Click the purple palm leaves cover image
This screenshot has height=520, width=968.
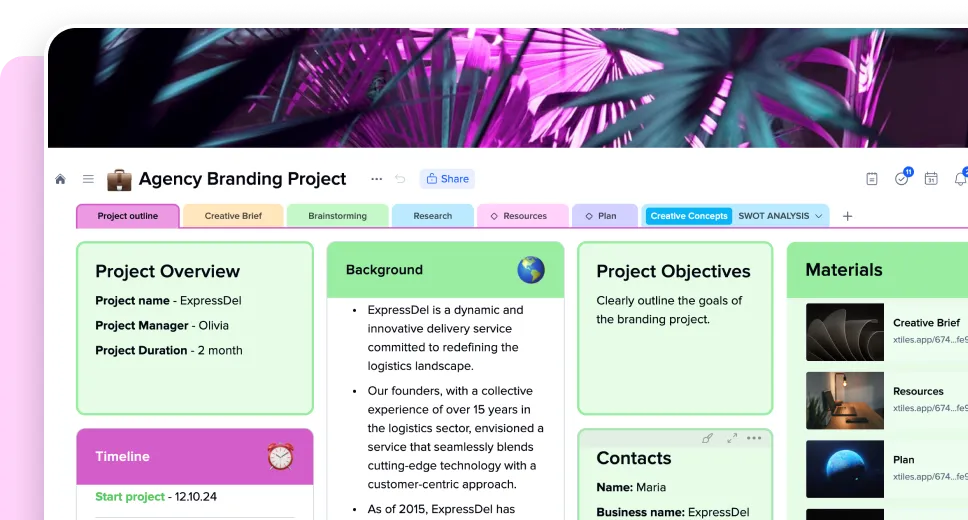click(507, 88)
